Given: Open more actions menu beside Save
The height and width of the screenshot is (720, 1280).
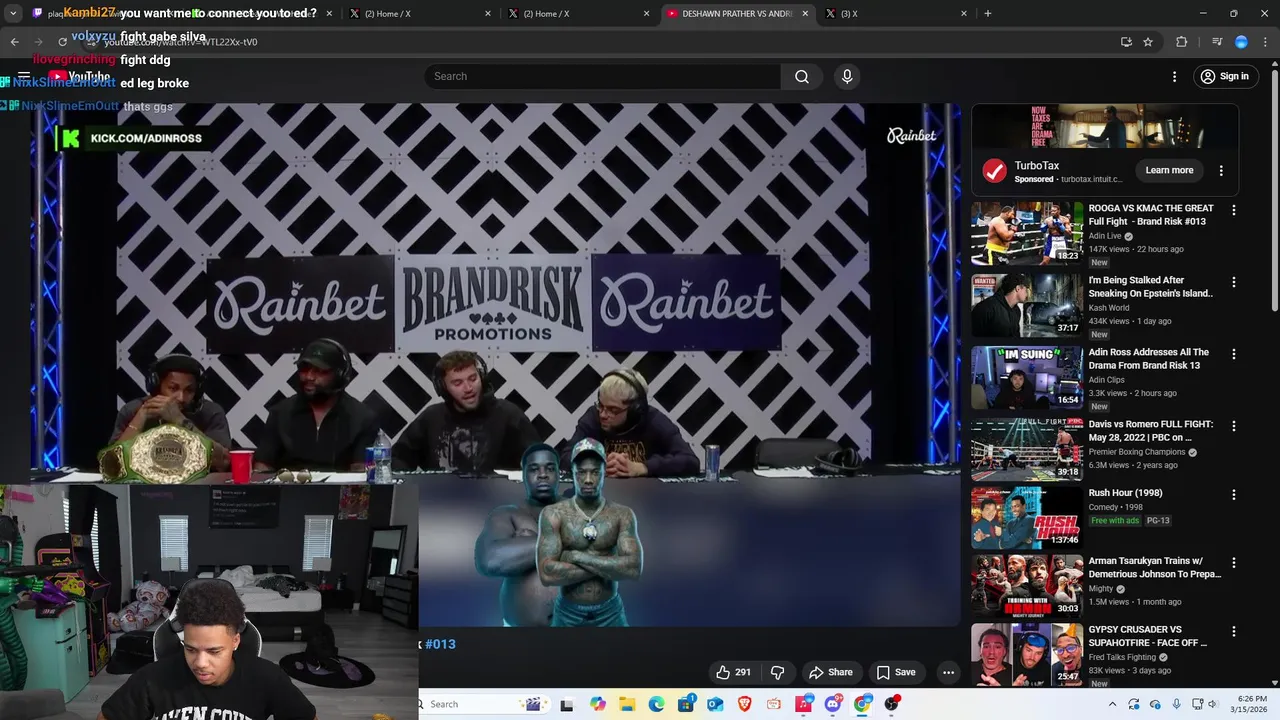Looking at the screenshot, I should (x=948, y=672).
